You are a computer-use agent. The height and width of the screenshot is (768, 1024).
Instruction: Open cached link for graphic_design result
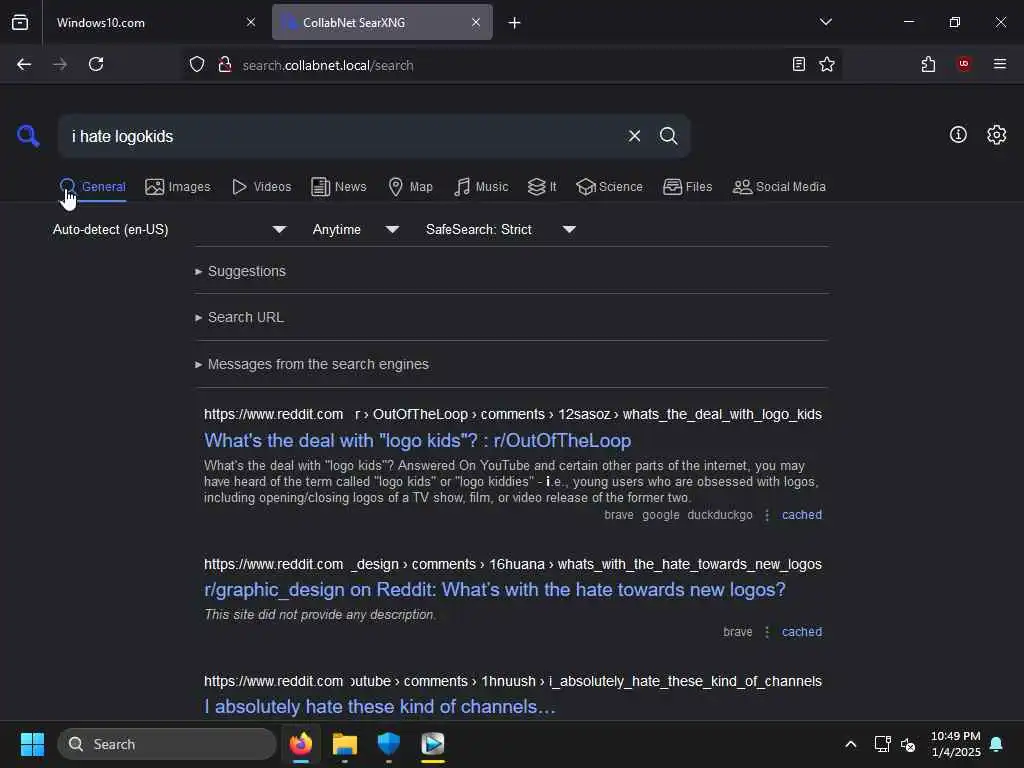[801, 632]
